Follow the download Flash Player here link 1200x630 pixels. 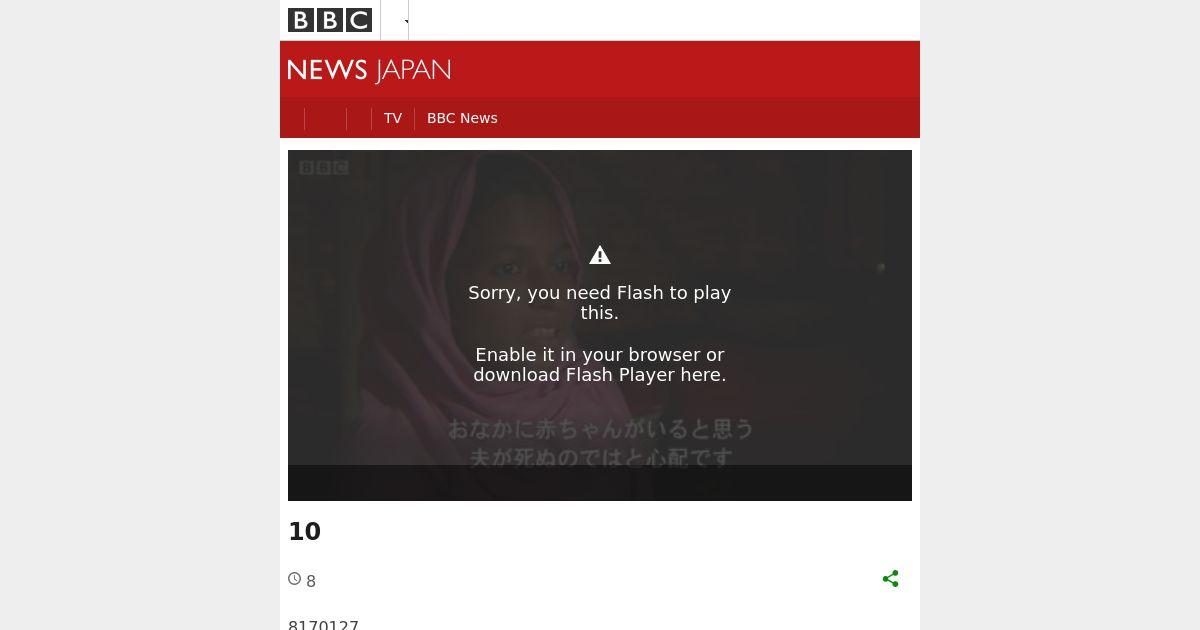[x=600, y=375]
